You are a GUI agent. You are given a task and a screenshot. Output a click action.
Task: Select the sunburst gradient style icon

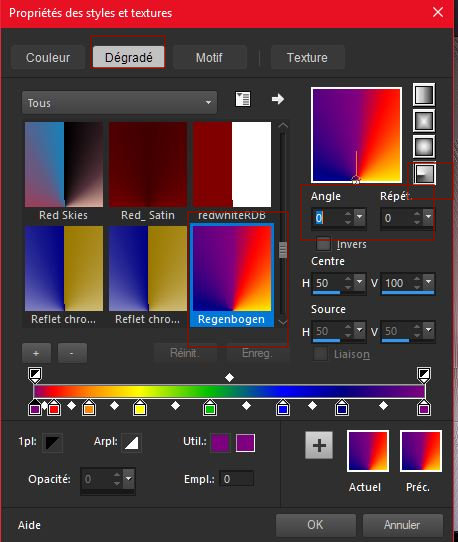click(424, 147)
